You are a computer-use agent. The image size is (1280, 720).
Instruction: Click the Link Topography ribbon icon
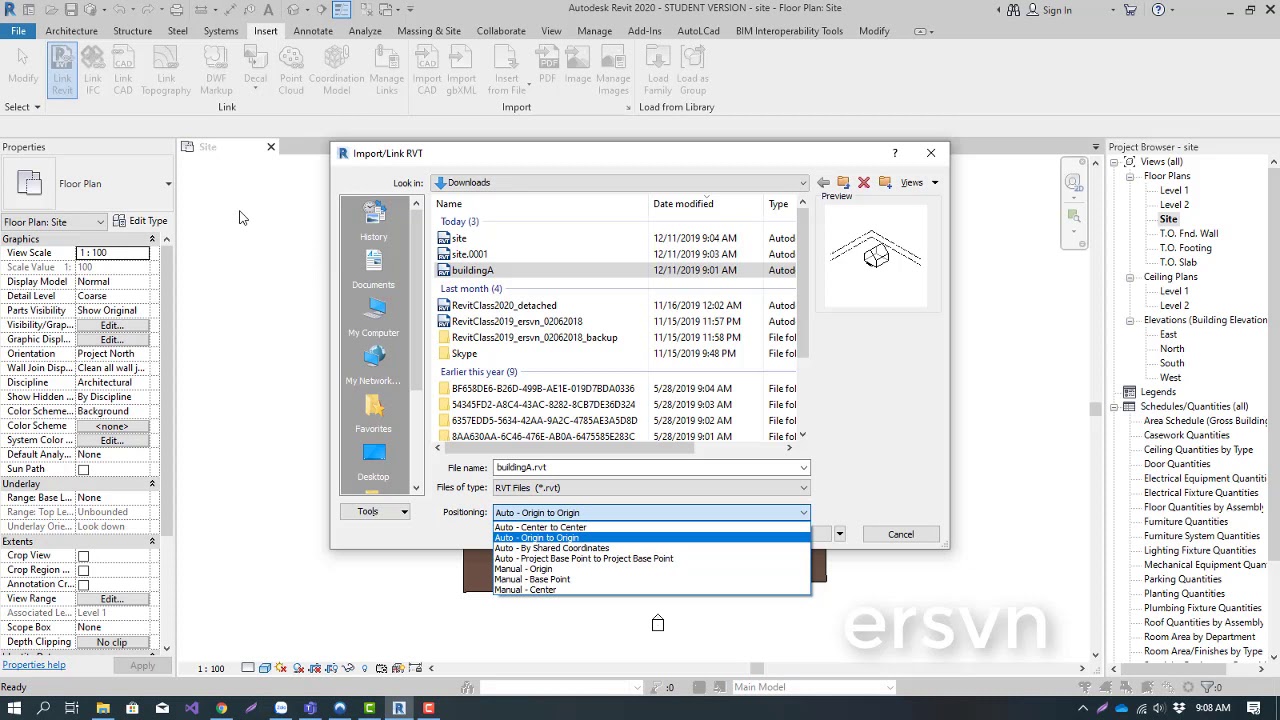[166, 70]
